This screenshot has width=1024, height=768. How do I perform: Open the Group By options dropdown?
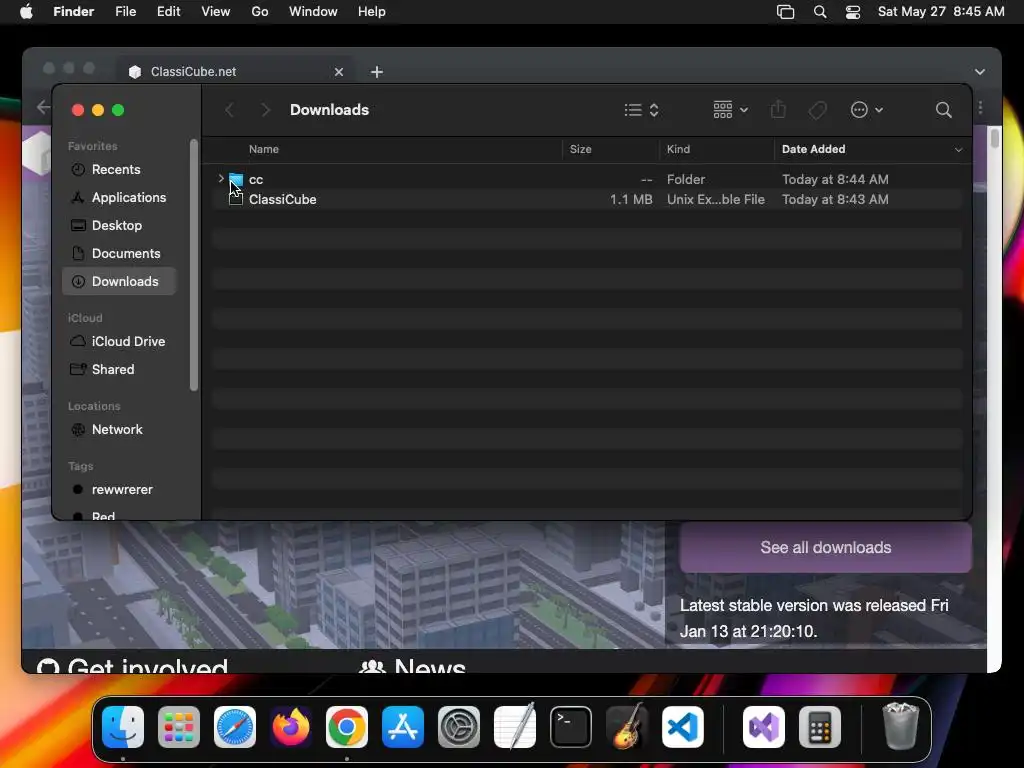730,110
